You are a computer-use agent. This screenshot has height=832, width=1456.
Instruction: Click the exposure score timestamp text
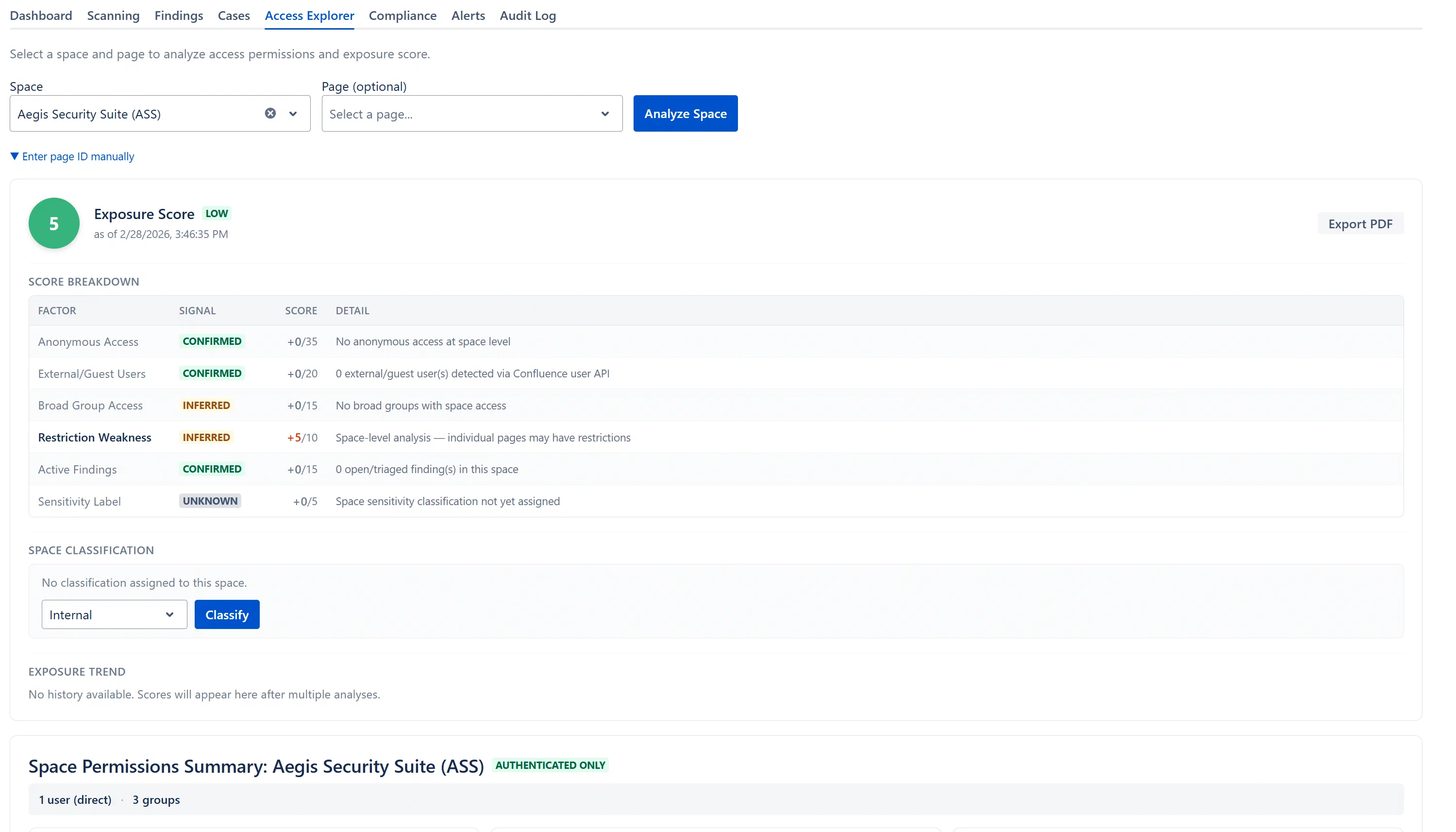[161, 234]
